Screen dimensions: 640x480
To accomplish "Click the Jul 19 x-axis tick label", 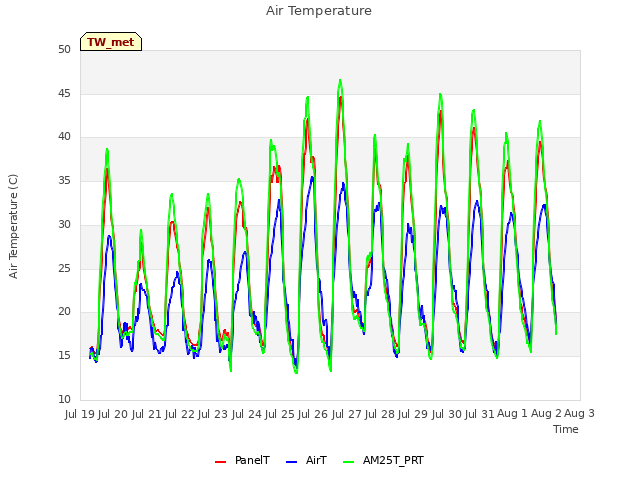I will (x=80, y=414).
